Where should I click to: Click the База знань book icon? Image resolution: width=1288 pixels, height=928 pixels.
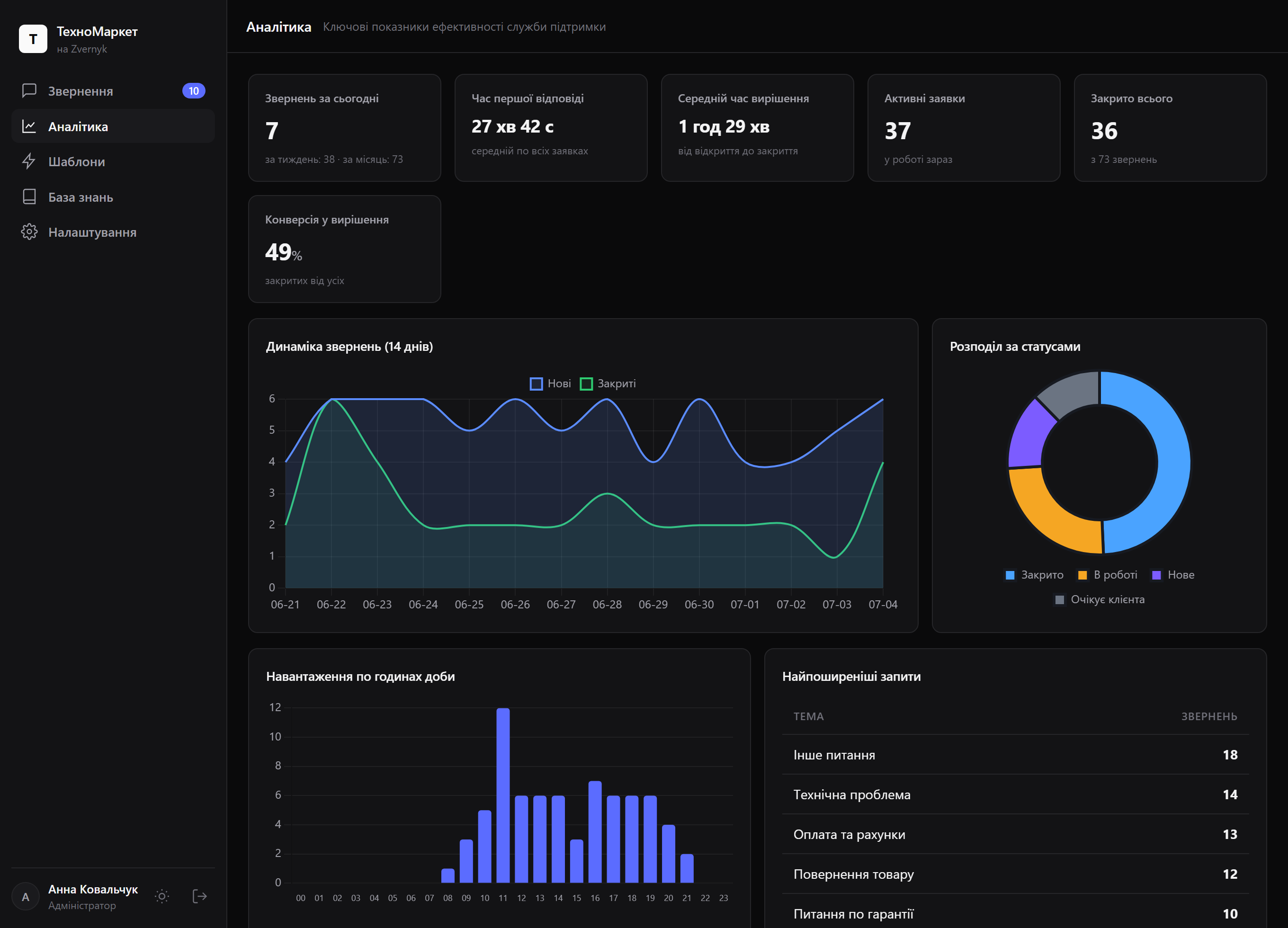pos(29,197)
